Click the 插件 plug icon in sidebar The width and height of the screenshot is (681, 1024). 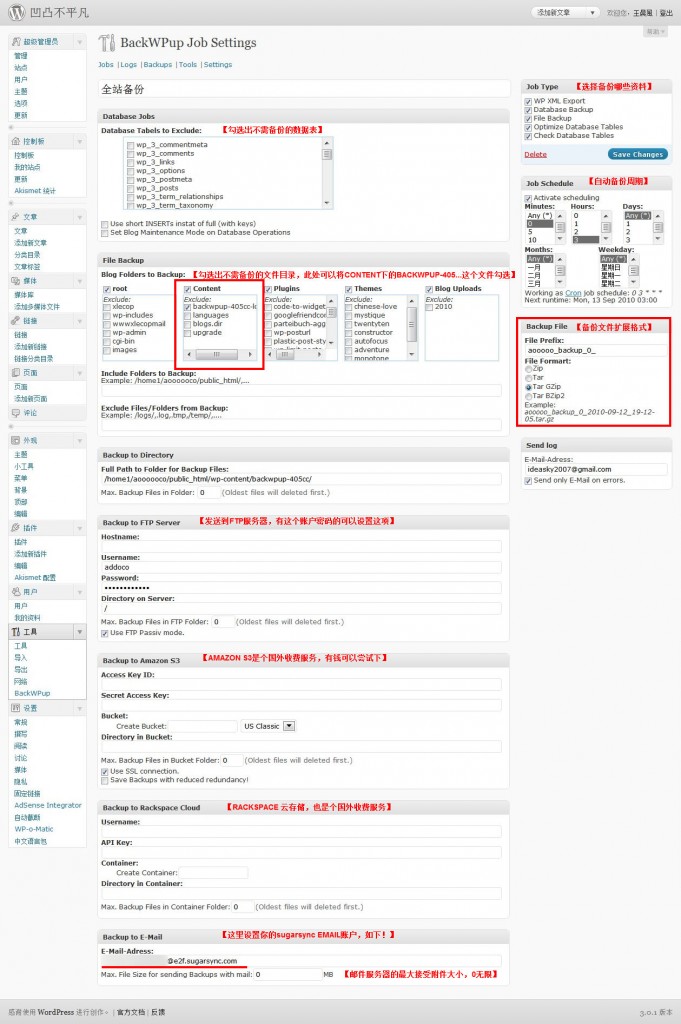point(16,528)
